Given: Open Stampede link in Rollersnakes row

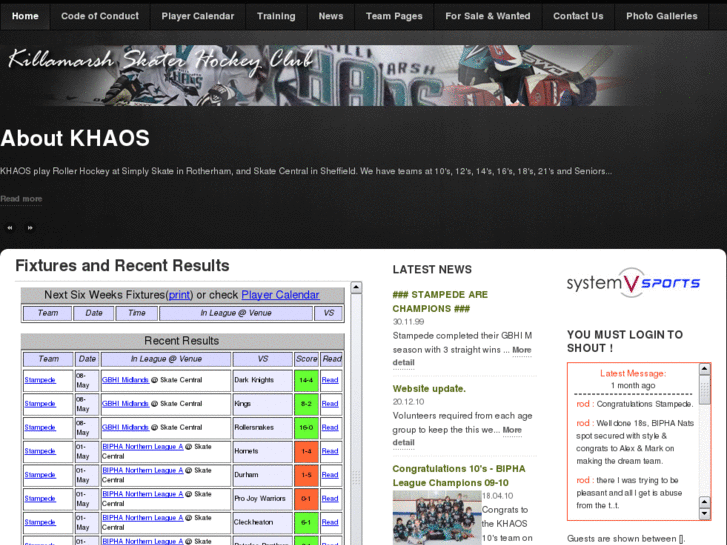Looking at the screenshot, I should click(x=40, y=427).
